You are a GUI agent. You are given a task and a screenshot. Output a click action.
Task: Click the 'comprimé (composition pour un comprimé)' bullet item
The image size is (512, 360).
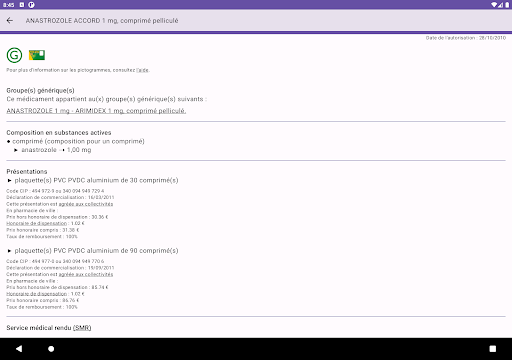click(x=78, y=141)
